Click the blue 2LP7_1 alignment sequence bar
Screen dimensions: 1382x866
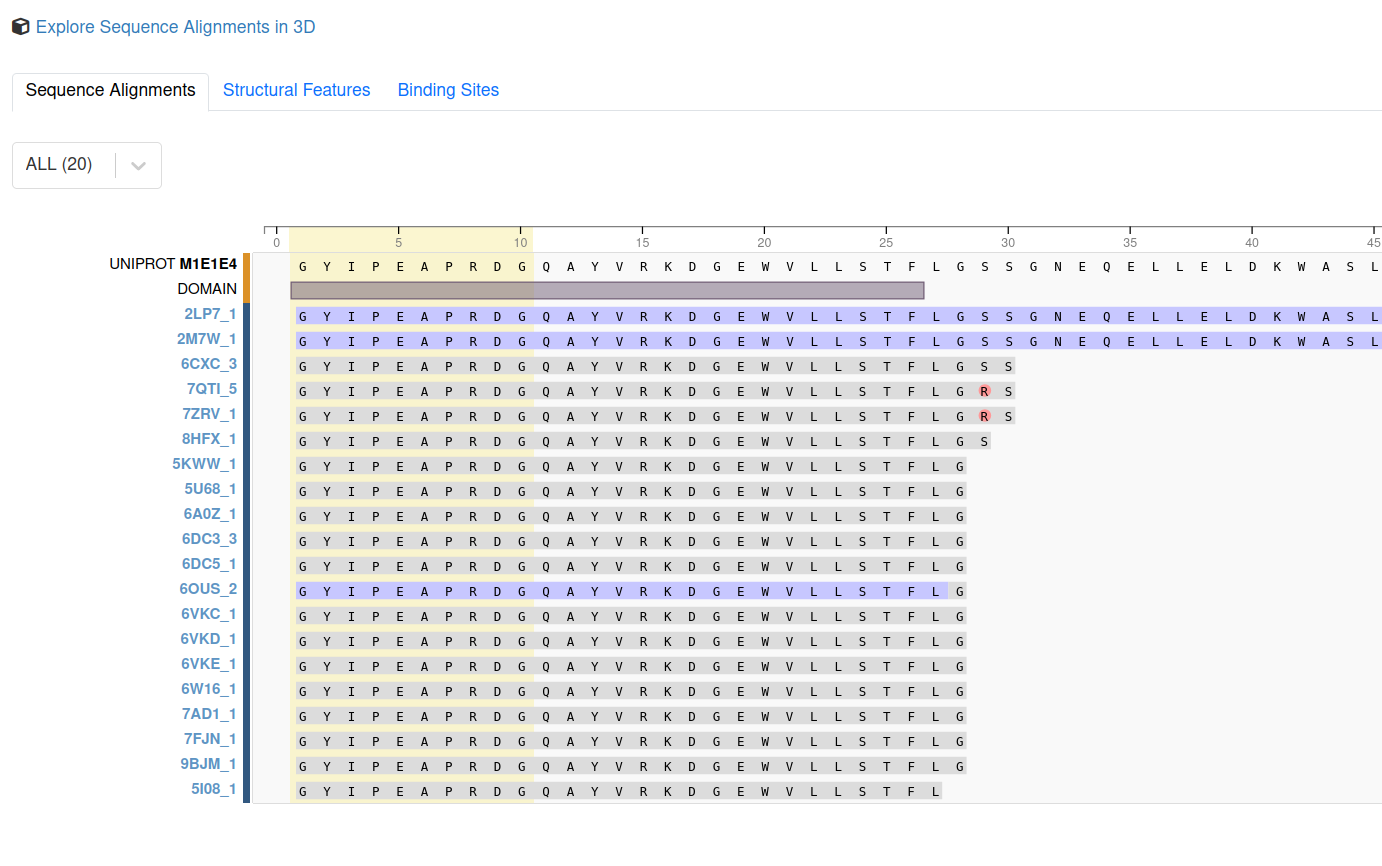click(839, 316)
